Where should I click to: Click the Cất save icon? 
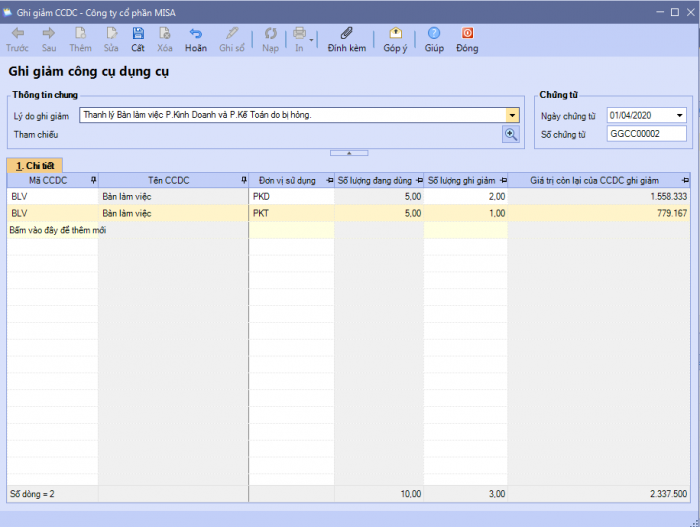point(138,33)
